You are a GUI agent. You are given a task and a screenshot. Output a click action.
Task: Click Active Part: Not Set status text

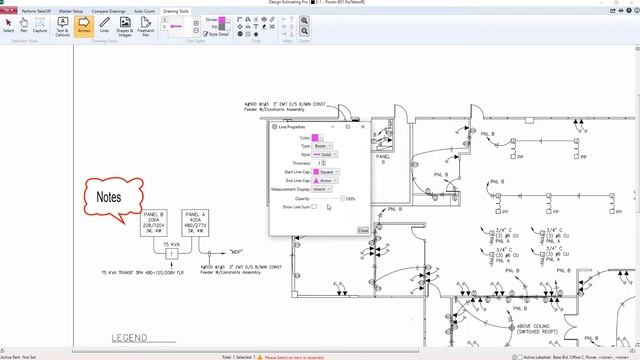(x=18, y=357)
